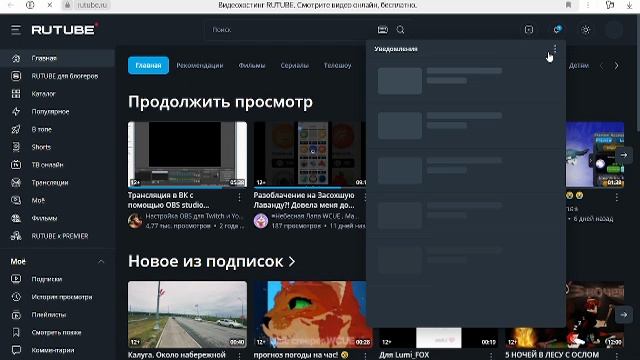Next arrow in Продолжить просмотр carousel
The width and height of the screenshot is (640, 360).
[x=624, y=155]
